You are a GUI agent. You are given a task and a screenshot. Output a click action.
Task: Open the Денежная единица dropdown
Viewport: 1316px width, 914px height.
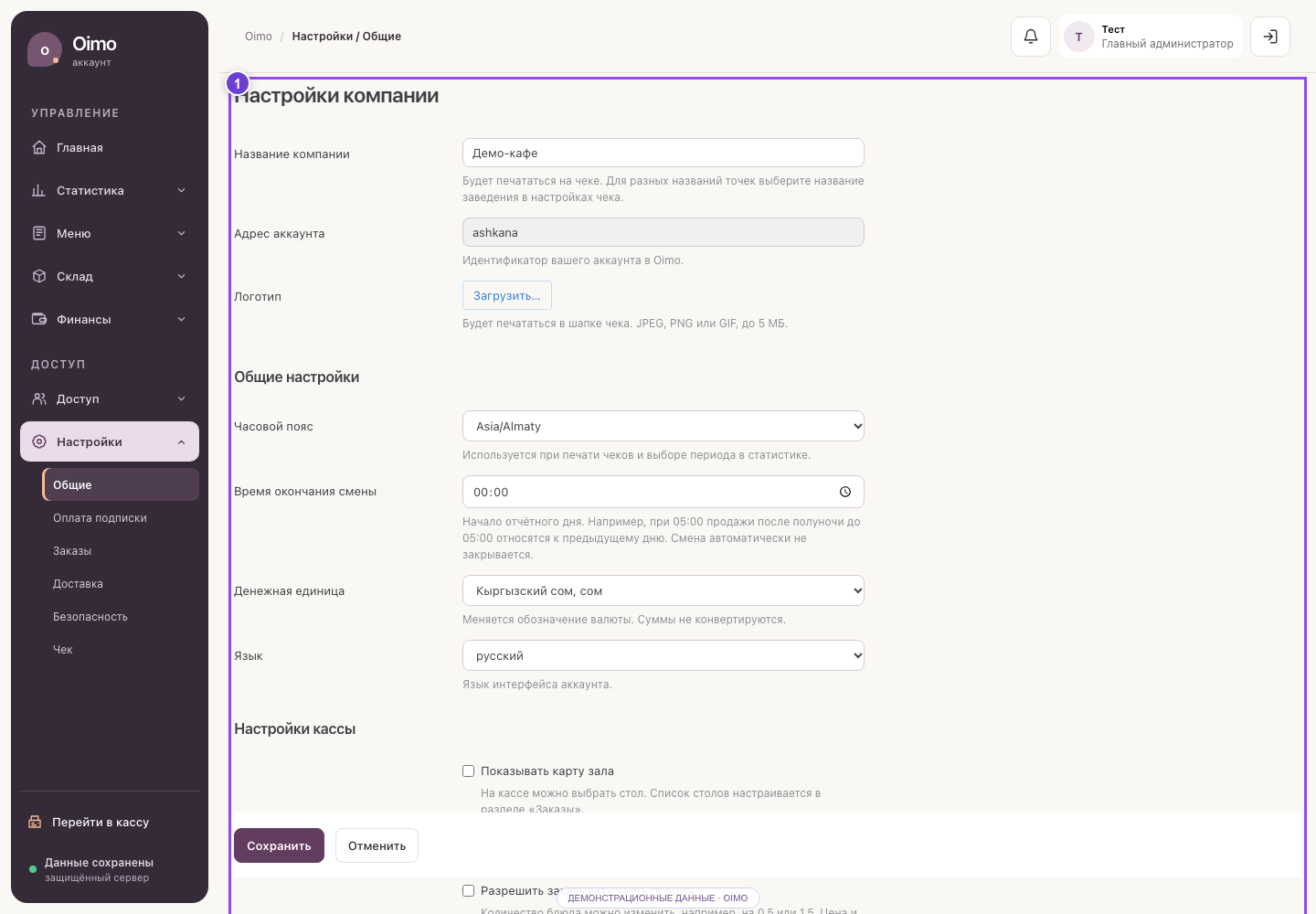click(x=663, y=590)
